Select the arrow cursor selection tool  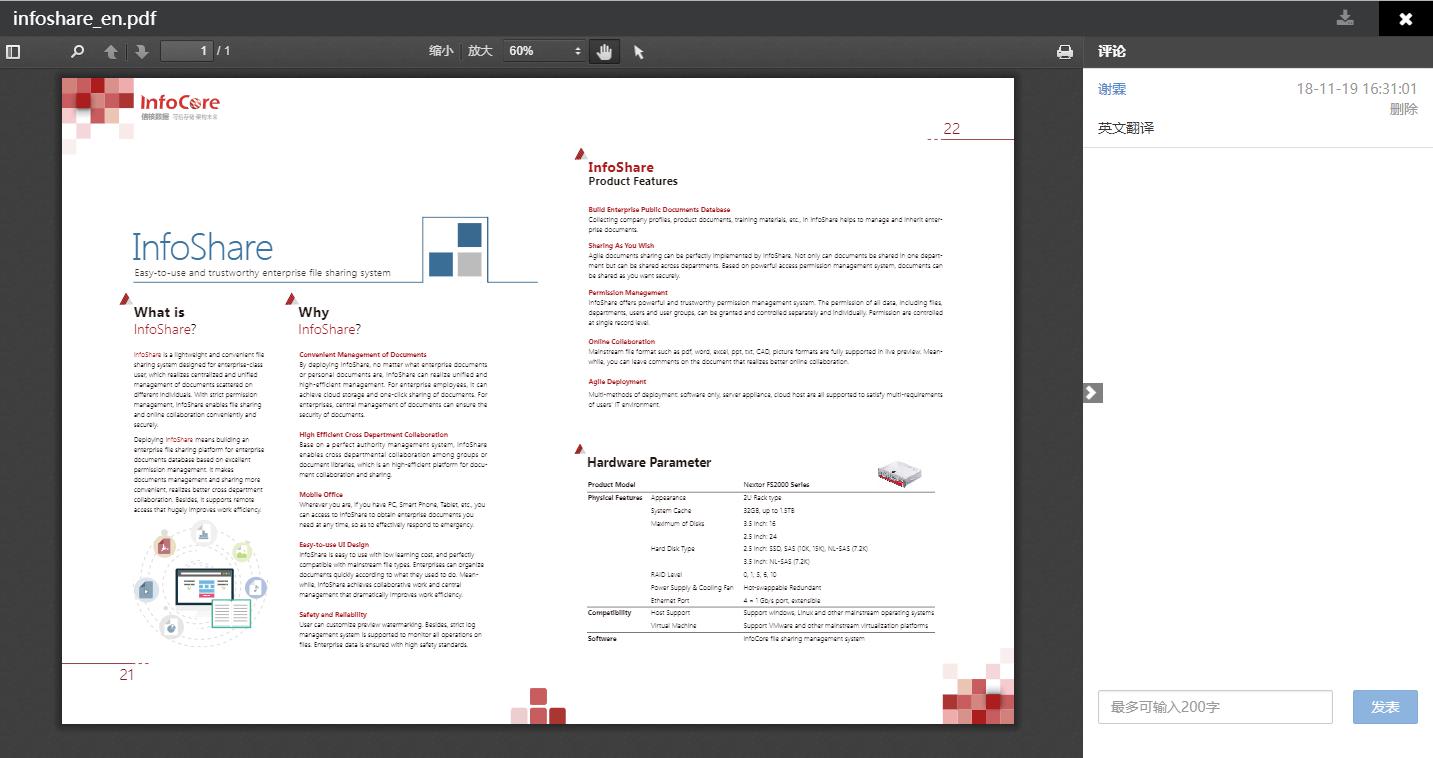[639, 51]
